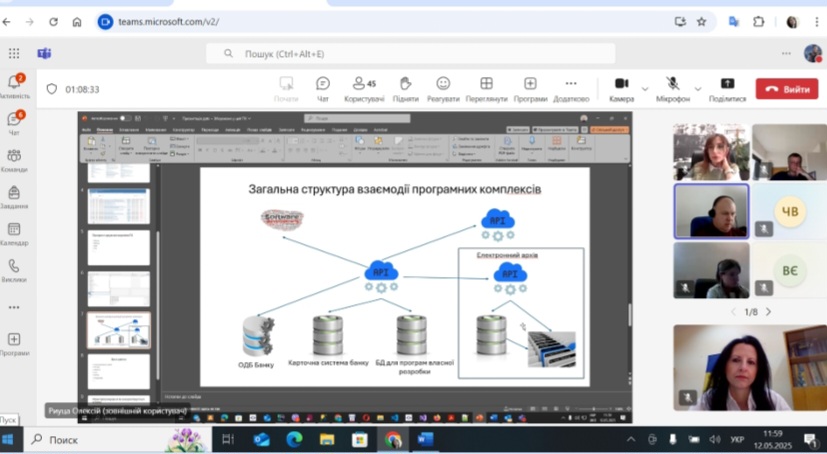
Task: Open the Додатково more options menu
Action: (x=571, y=88)
